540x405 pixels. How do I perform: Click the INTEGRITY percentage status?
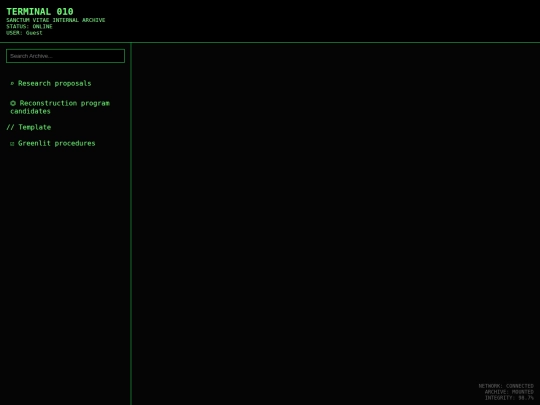(x=509, y=398)
